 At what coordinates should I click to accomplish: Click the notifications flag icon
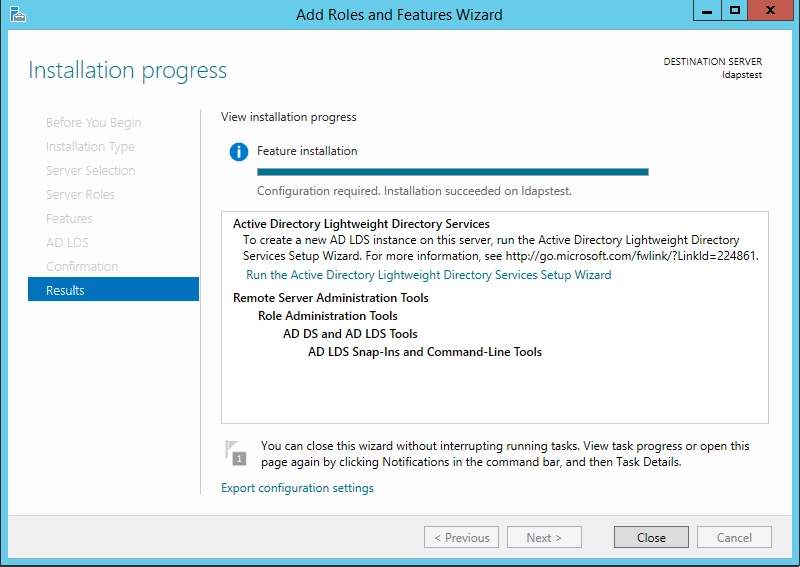[x=236, y=452]
